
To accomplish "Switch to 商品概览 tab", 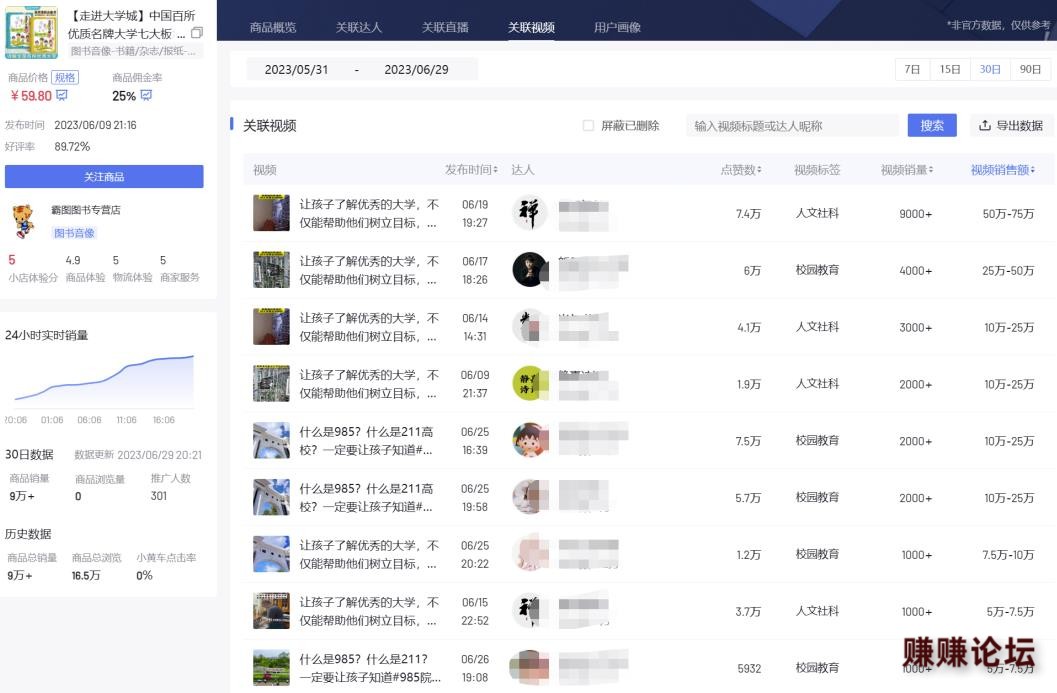I will 272,28.
